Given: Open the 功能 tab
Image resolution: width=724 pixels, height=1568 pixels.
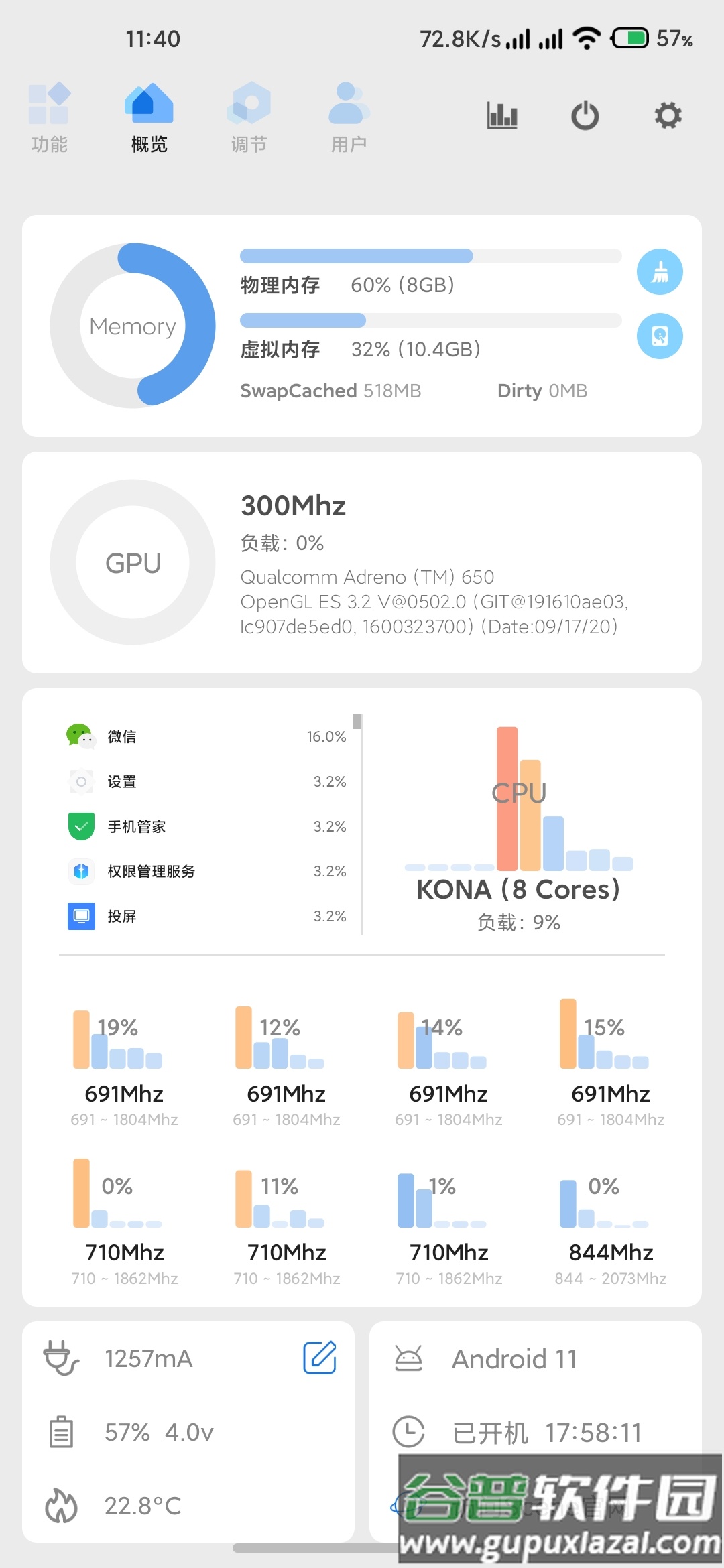Looking at the screenshot, I should pos(50,117).
